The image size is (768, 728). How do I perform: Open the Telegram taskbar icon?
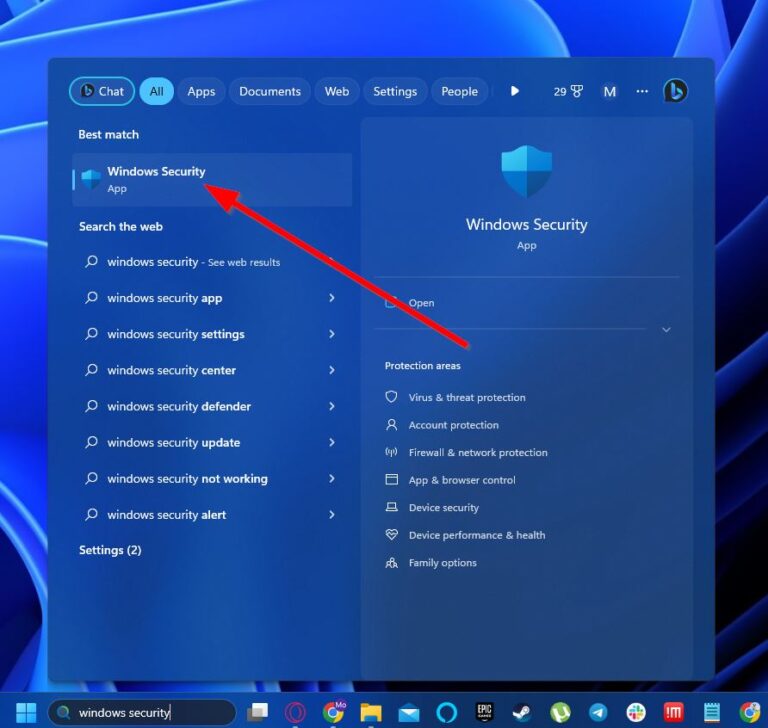click(x=598, y=712)
